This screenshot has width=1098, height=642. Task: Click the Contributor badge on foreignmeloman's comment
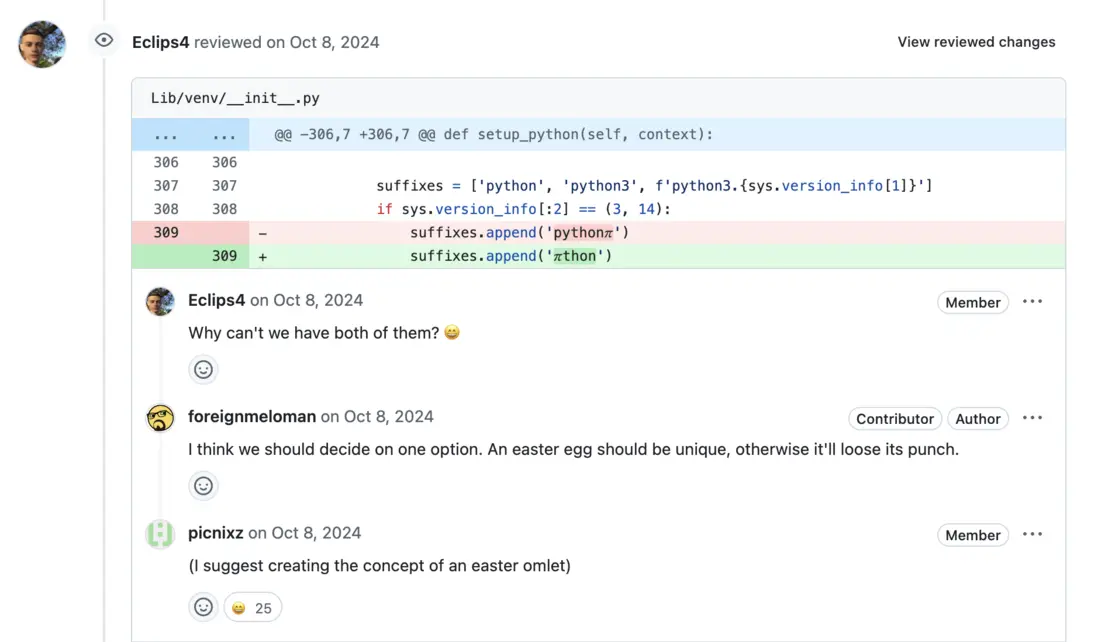coord(894,419)
